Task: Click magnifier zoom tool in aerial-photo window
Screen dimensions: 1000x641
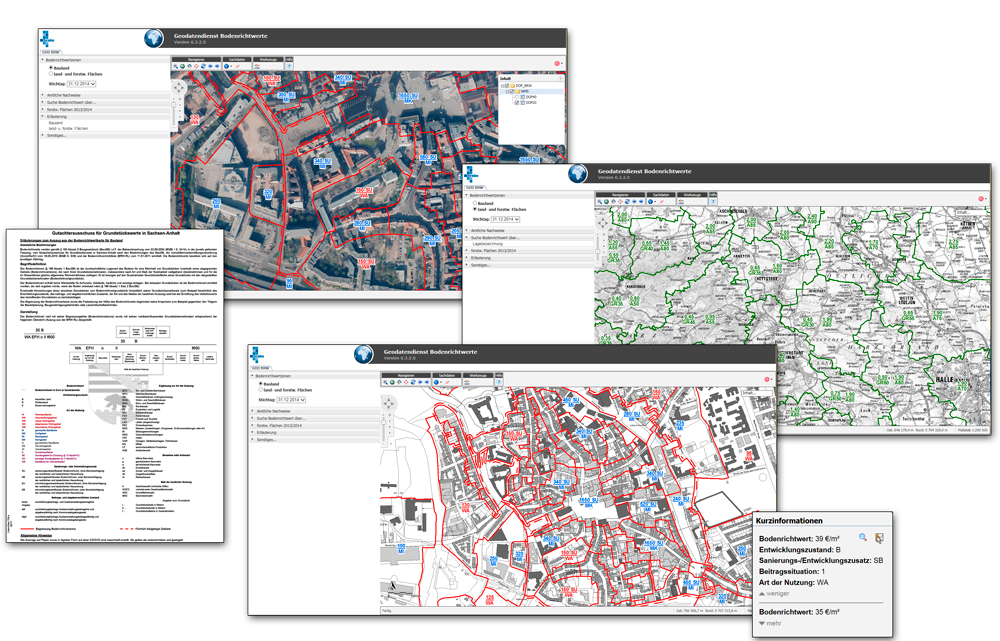Action: [x=175, y=66]
